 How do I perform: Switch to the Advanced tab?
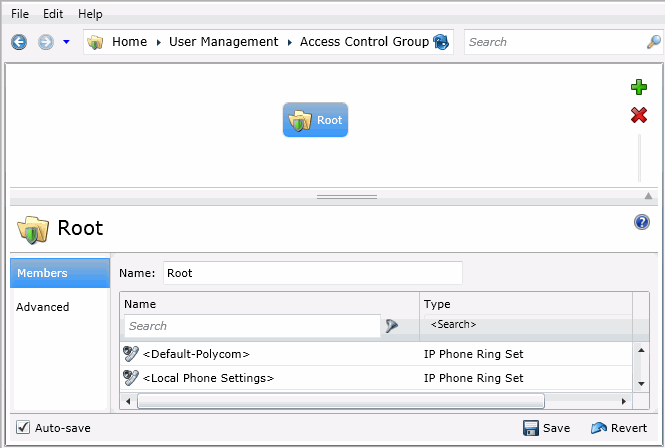pos(43,307)
